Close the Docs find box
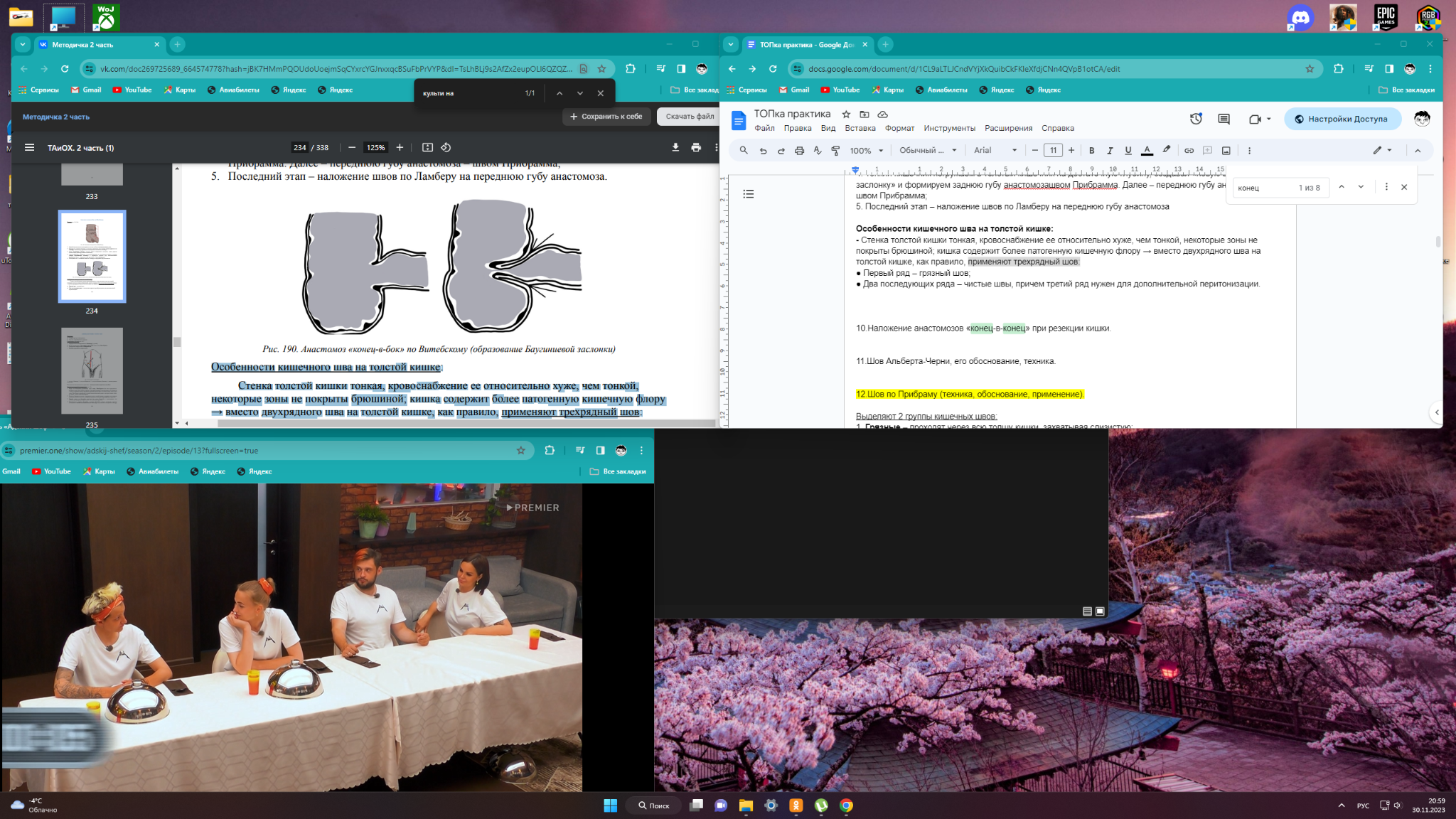Image resolution: width=1456 pixels, height=819 pixels. [x=1404, y=187]
